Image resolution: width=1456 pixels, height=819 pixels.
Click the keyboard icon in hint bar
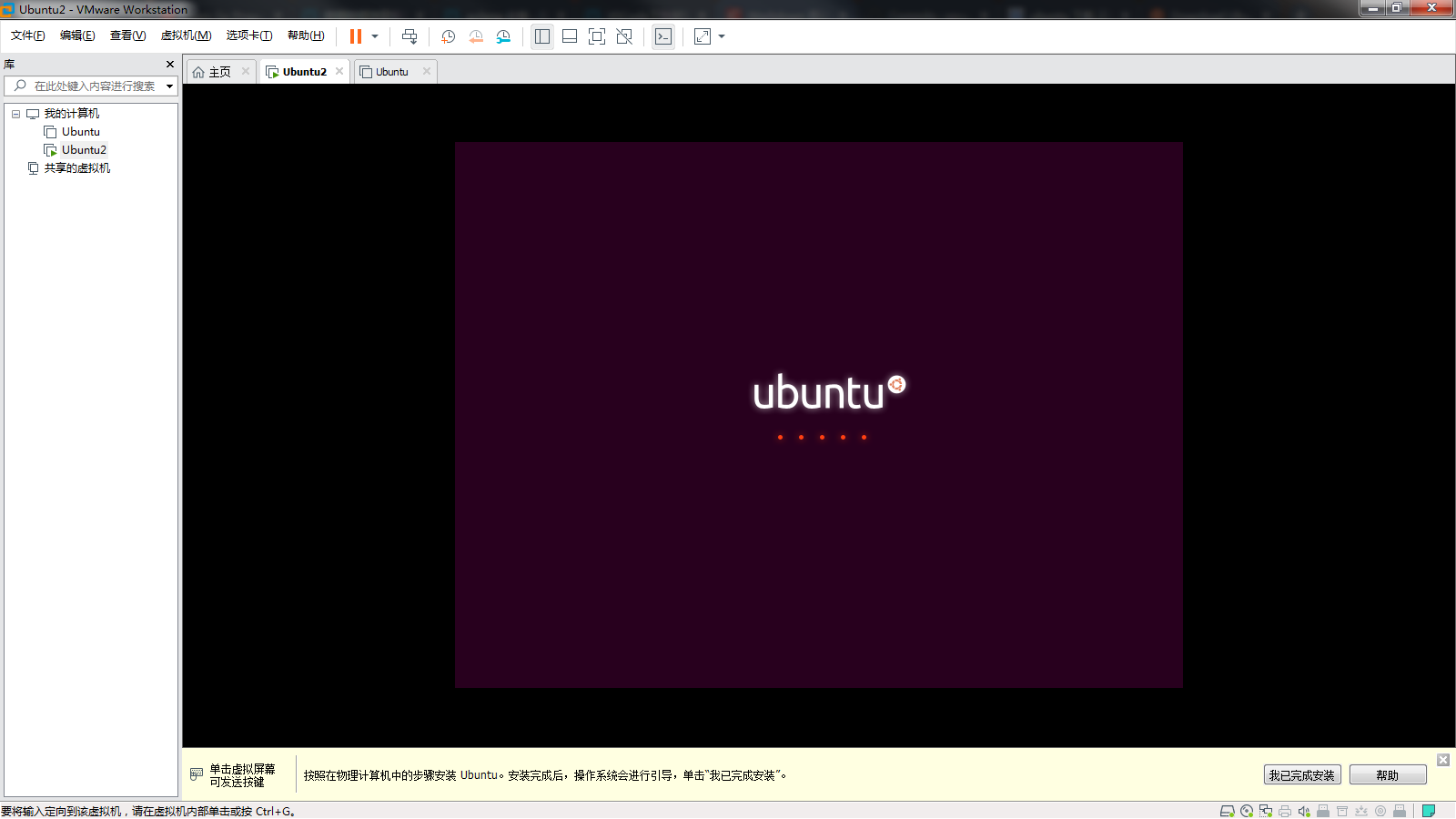click(197, 774)
